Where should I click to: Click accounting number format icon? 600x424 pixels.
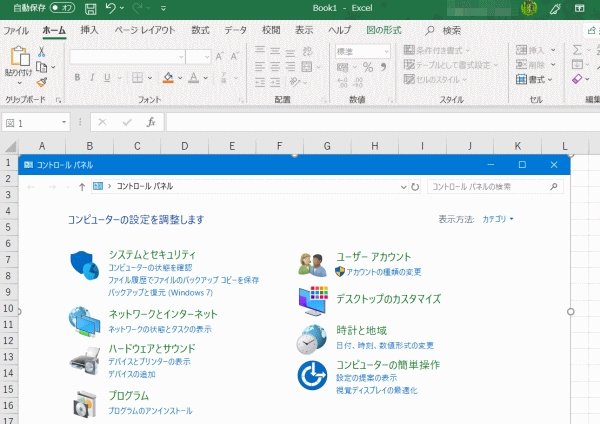342,68
